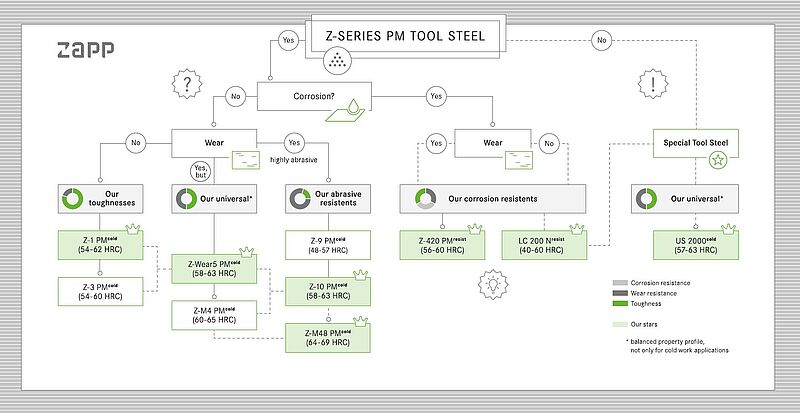Click the question mark badge icon
The image size is (800, 413).
[187, 84]
